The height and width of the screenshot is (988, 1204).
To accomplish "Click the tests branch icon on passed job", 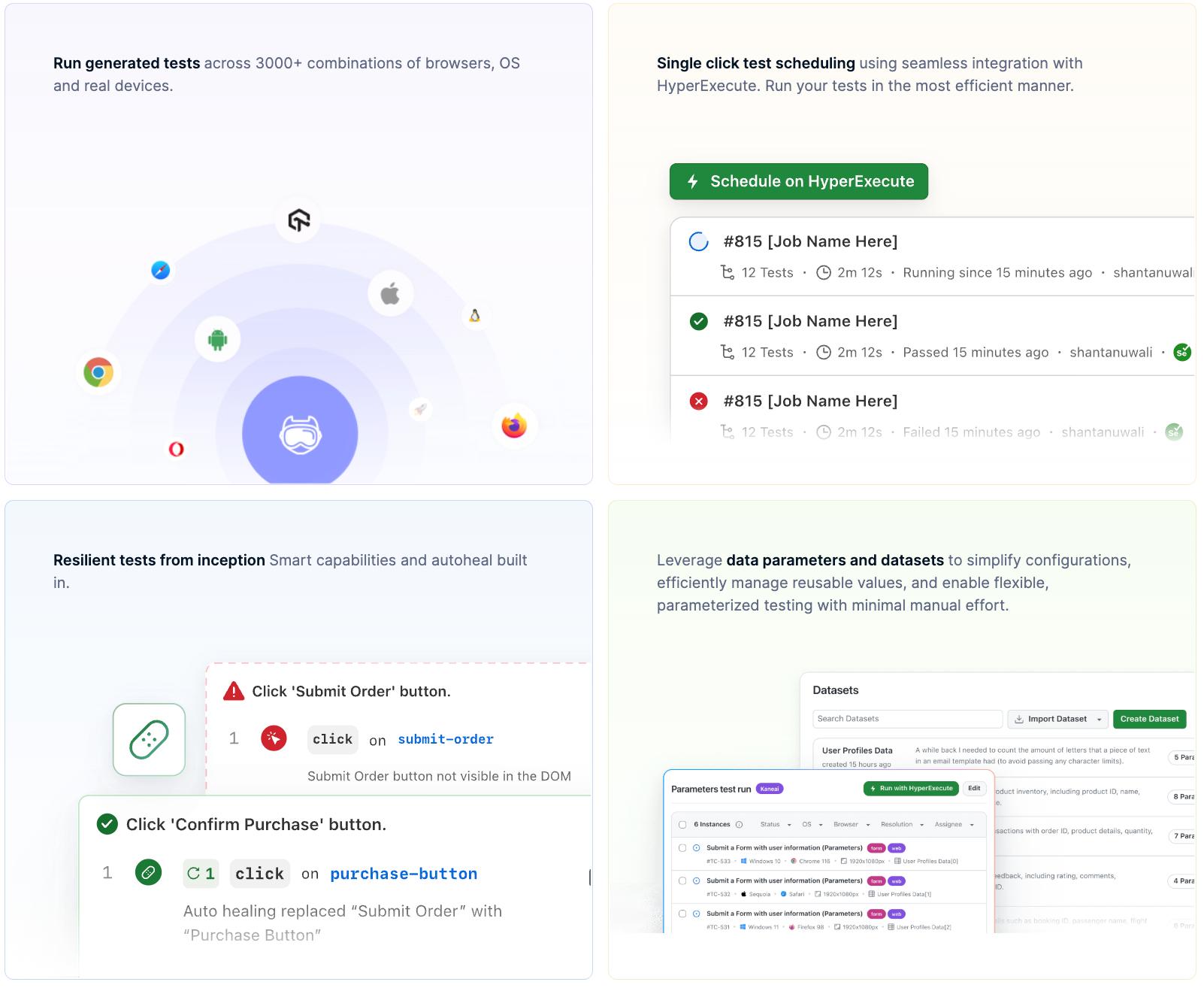I will click(727, 352).
